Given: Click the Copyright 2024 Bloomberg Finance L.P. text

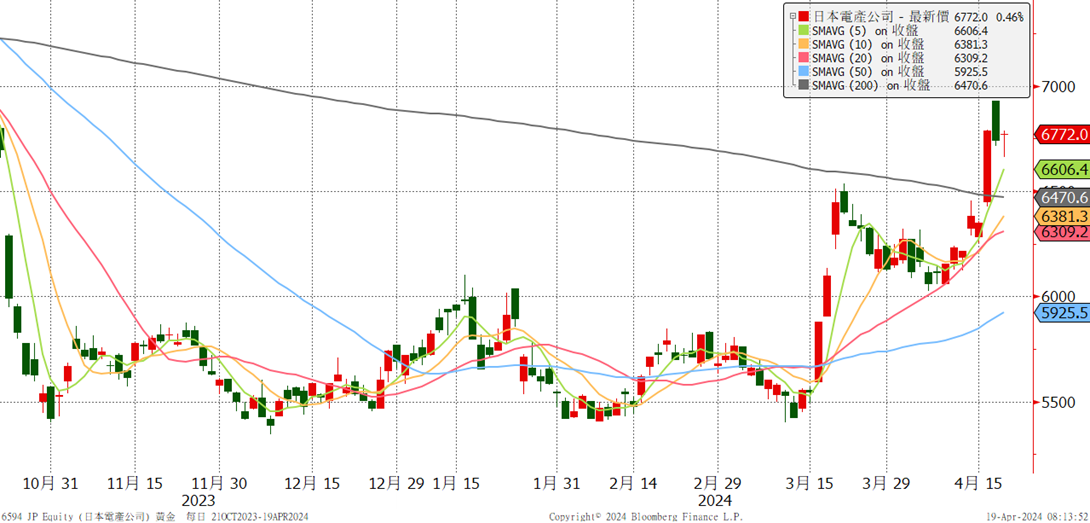Looking at the screenshot, I should [x=645, y=517].
